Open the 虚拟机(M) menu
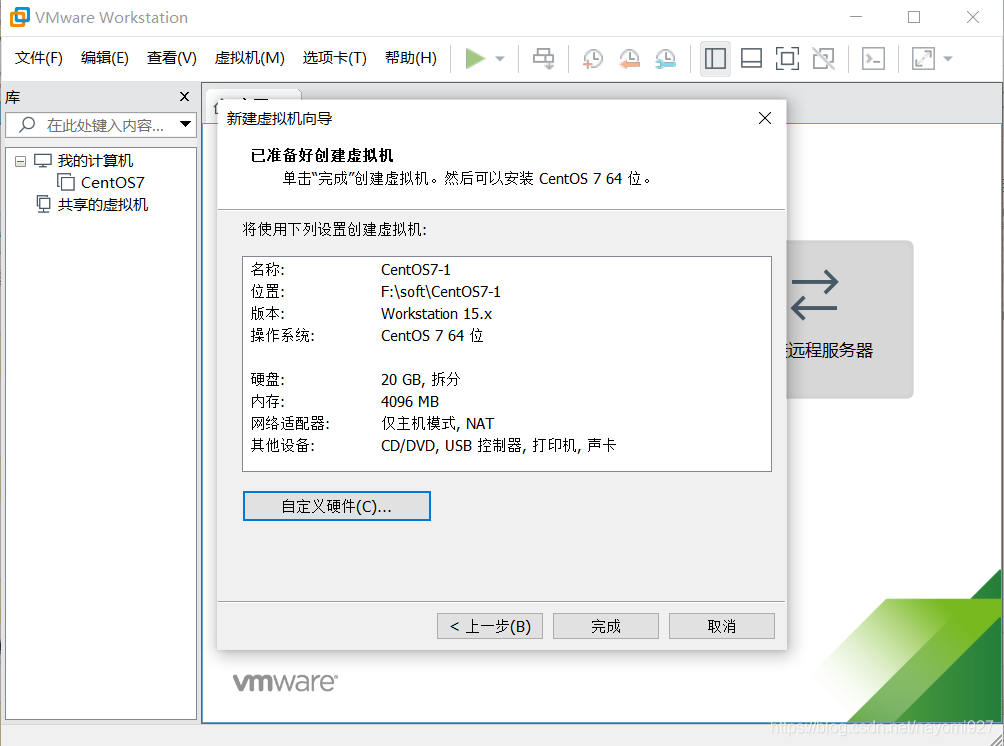The height and width of the screenshot is (746, 1004). [x=249, y=58]
